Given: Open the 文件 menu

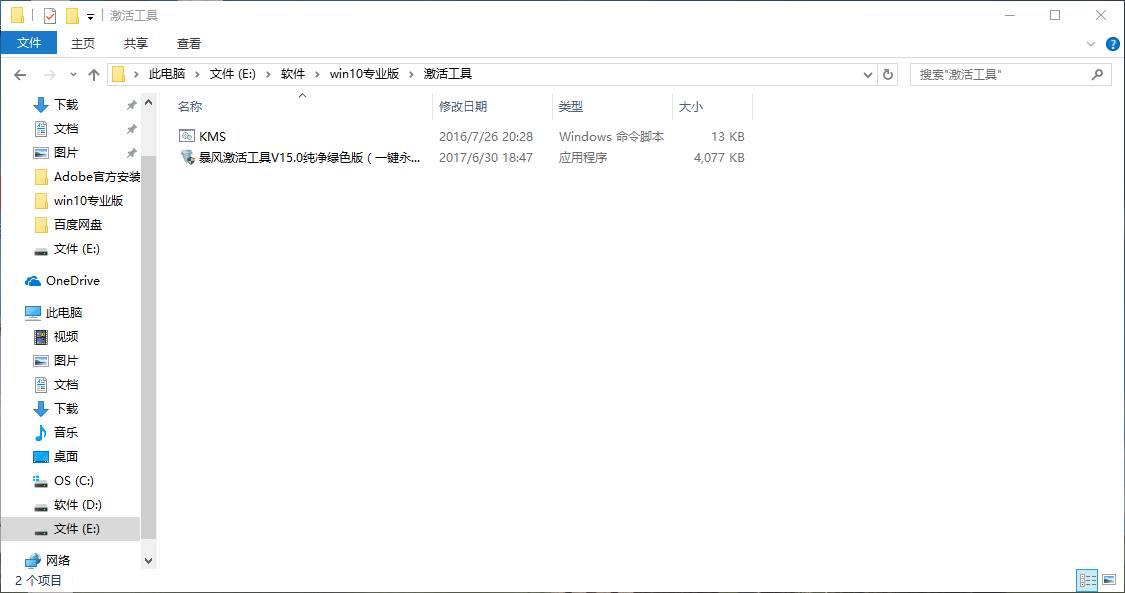Looking at the screenshot, I should click(x=29, y=43).
